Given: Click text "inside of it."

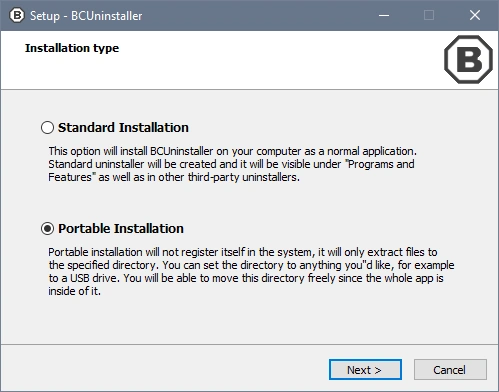Looking at the screenshot, I should point(75,291).
